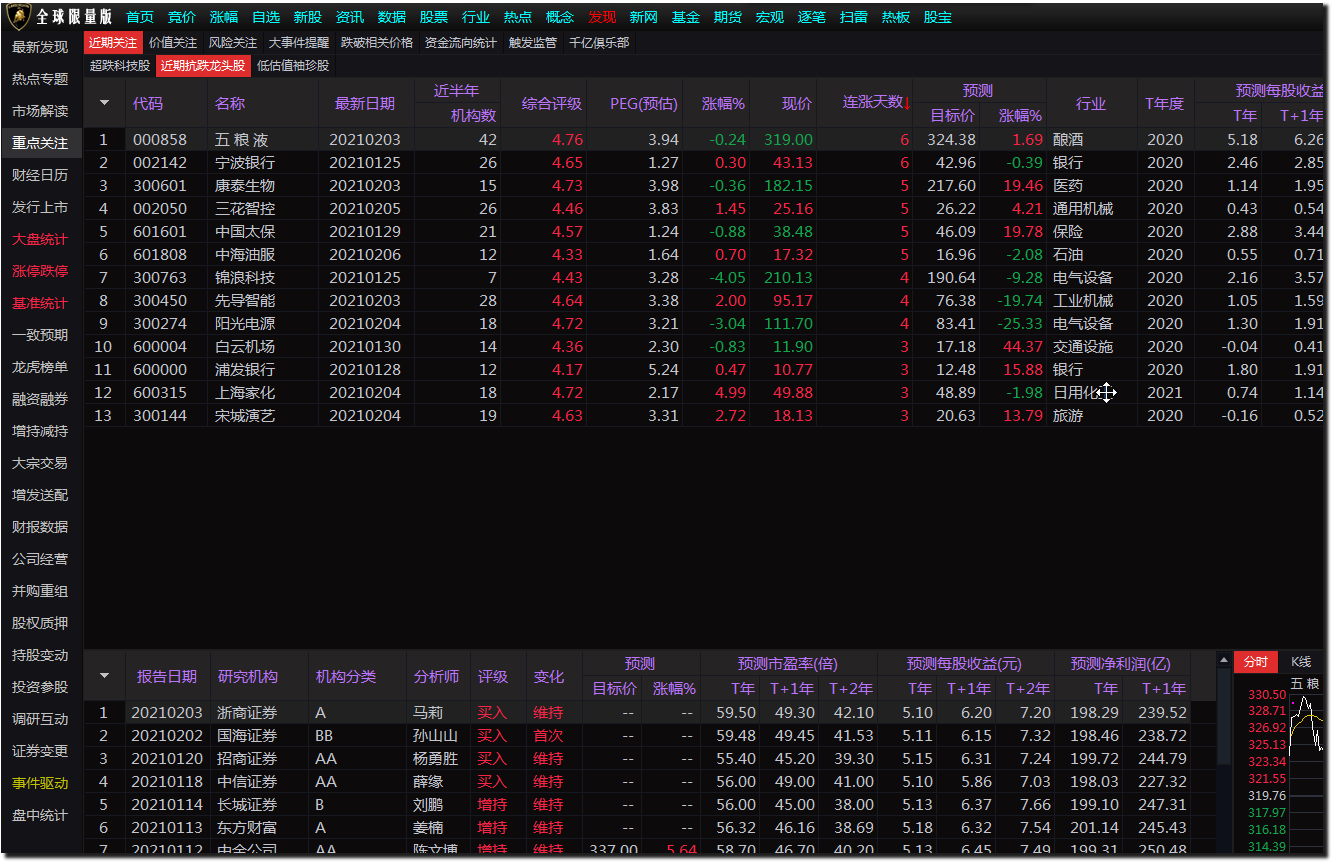Switch to the 触发监管 tab

(x=533, y=43)
